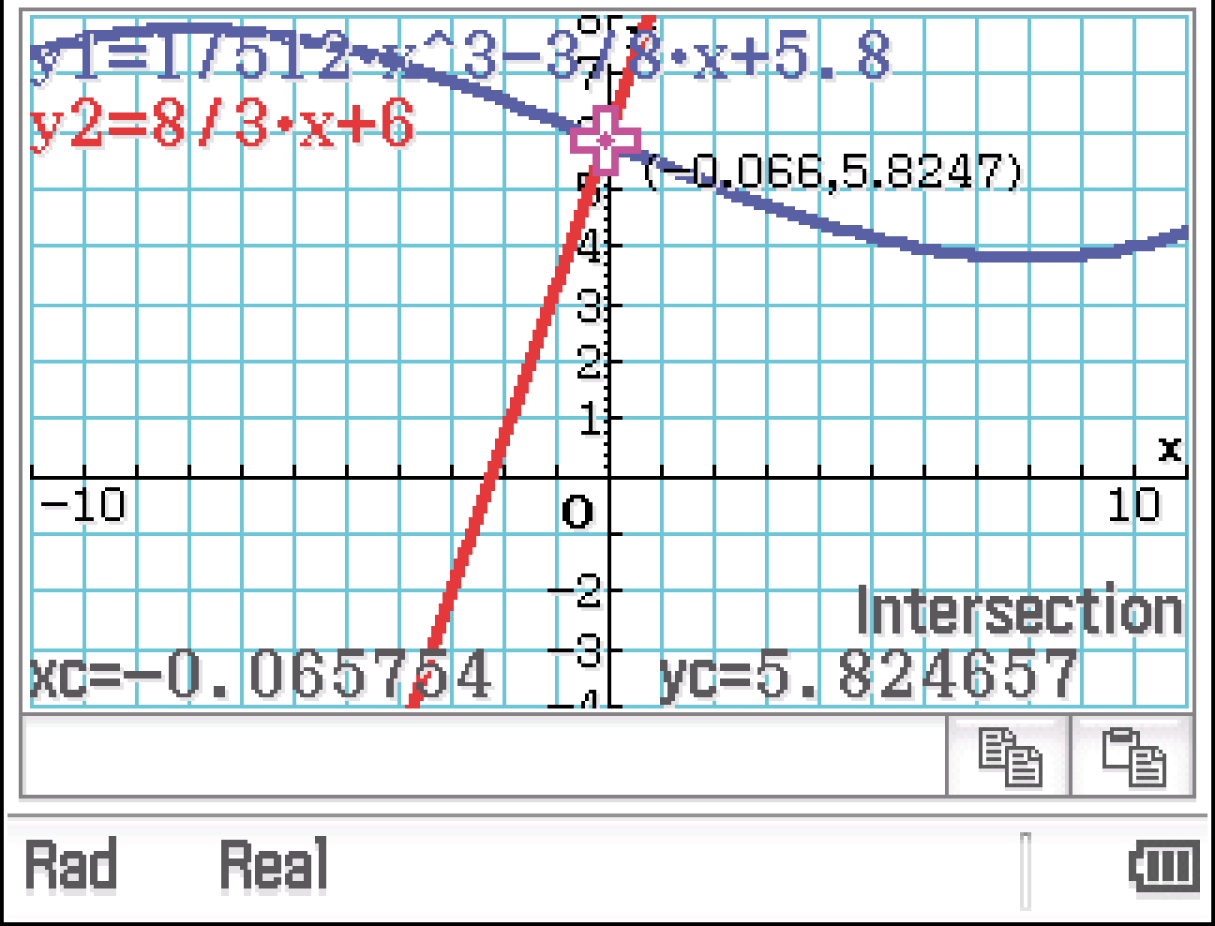Click the copy icon button
Screen dimensions: 1215x926
point(1008,756)
